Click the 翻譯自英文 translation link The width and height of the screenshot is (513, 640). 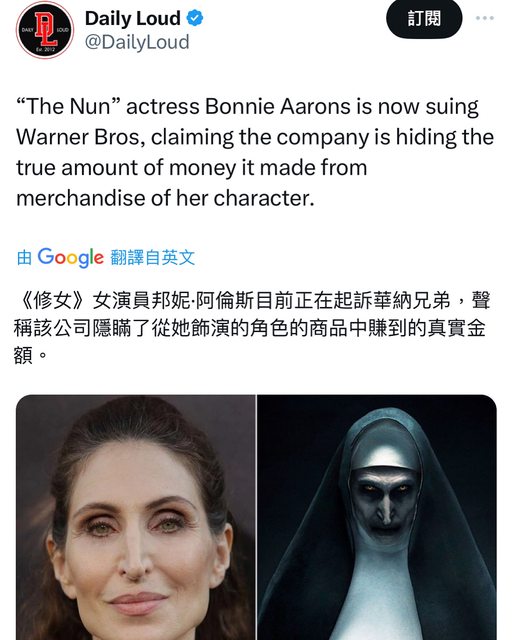(153, 258)
